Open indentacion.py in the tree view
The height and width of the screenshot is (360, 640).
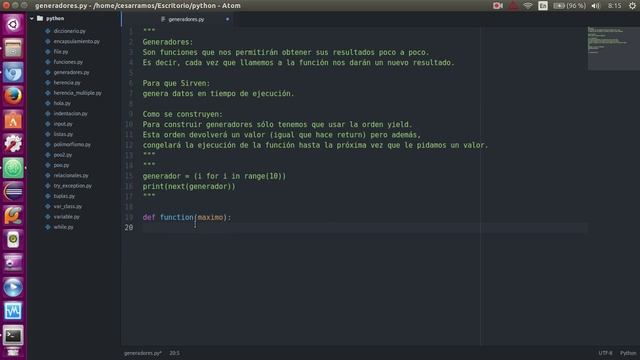click(70, 113)
